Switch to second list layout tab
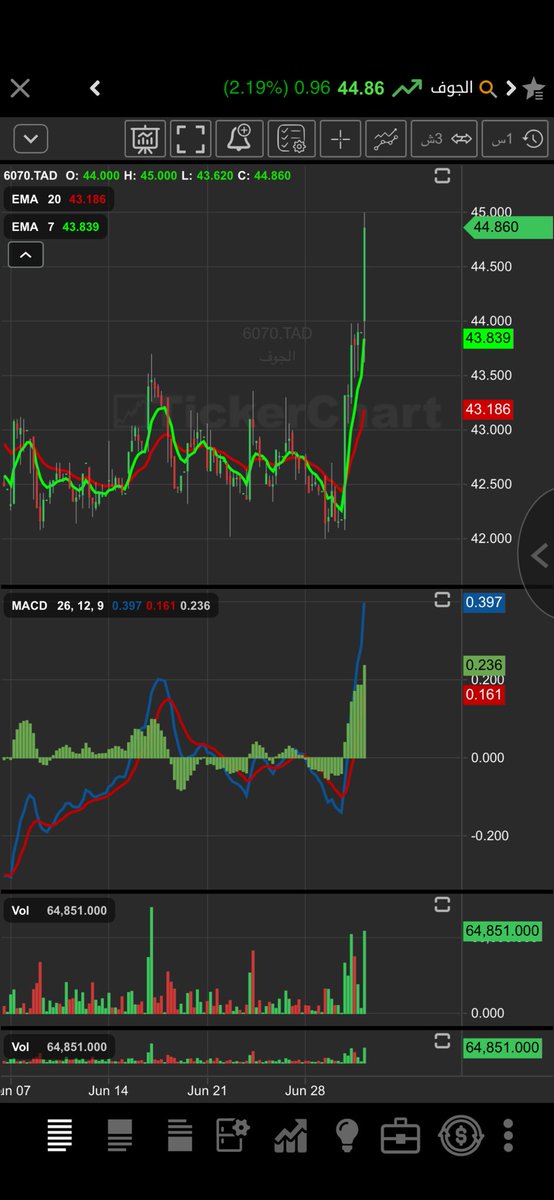Screen dimensions: 554x1200 pyautogui.click(x=120, y=1135)
